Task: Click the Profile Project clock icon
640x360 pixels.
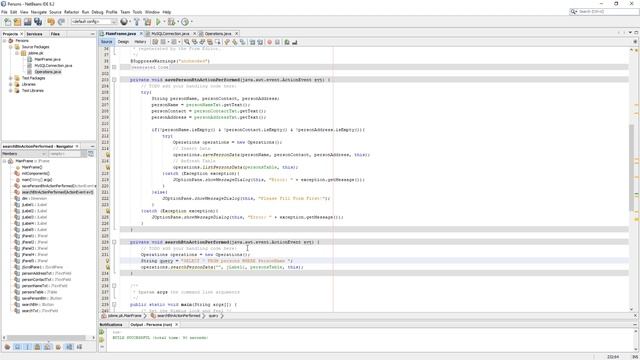Action: coord(185,22)
